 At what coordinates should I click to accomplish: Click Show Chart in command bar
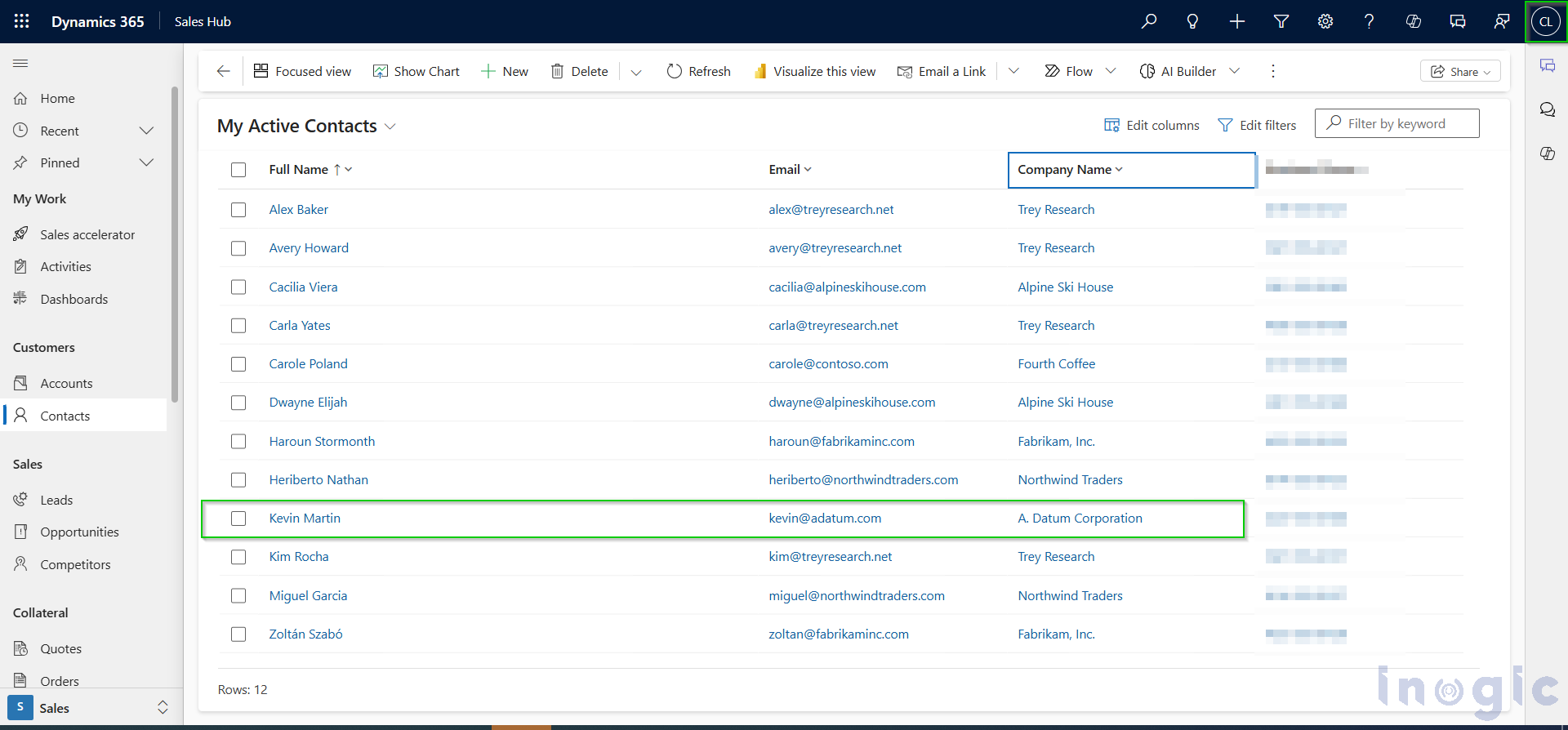pyautogui.click(x=416, y=71)
